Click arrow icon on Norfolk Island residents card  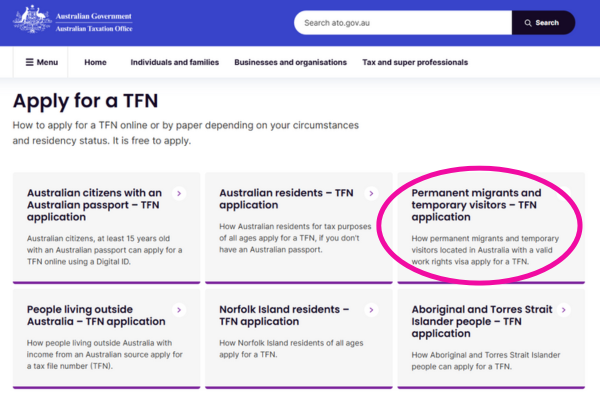(x=371, y=310)
